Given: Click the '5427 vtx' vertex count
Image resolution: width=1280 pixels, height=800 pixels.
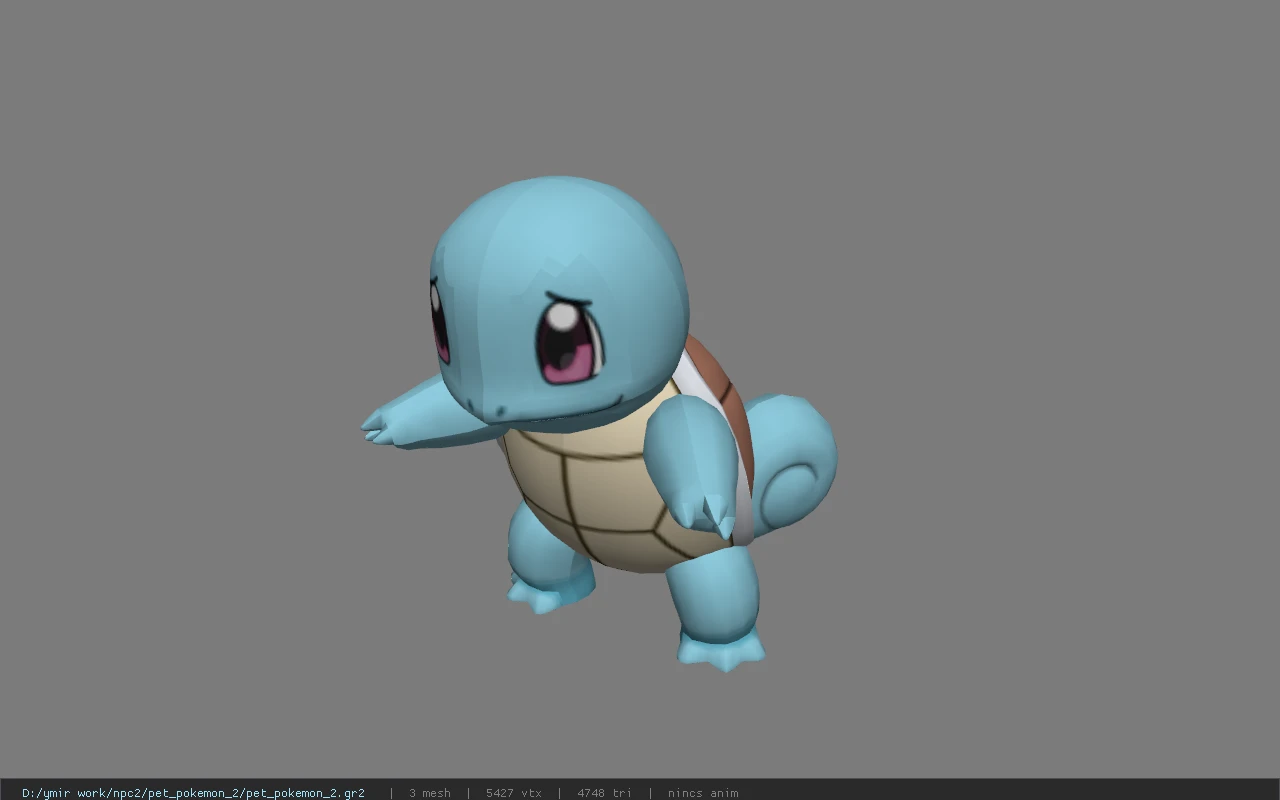Looking at the screenshot, I should tap(514, 793).
